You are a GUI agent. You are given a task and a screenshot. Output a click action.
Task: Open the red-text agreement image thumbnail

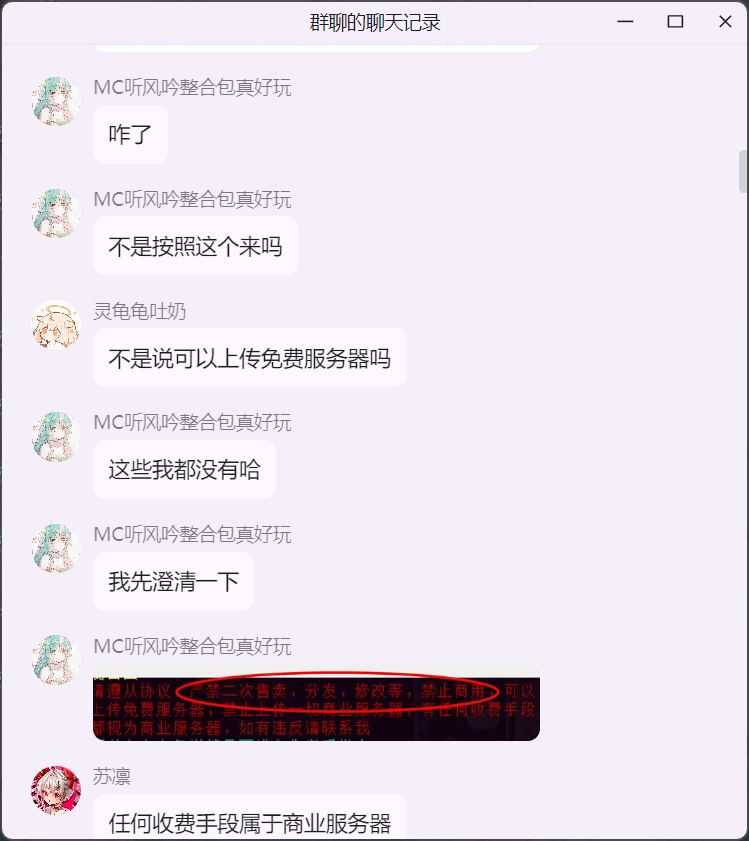click(317, 702)
